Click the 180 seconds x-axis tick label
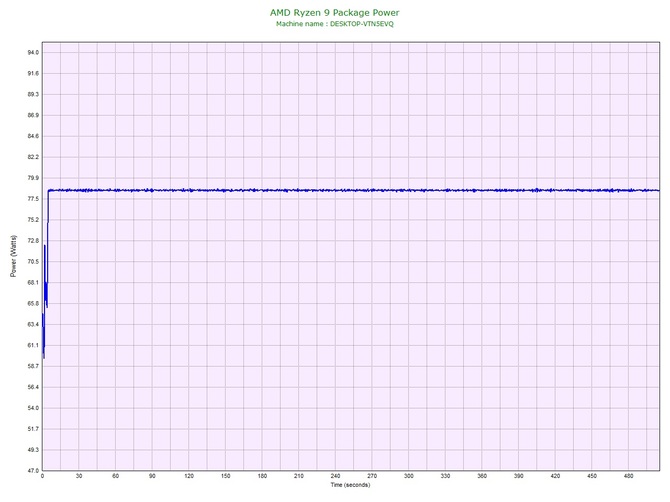The height and width of the screenshot is (502, 670). coord(262,476)
